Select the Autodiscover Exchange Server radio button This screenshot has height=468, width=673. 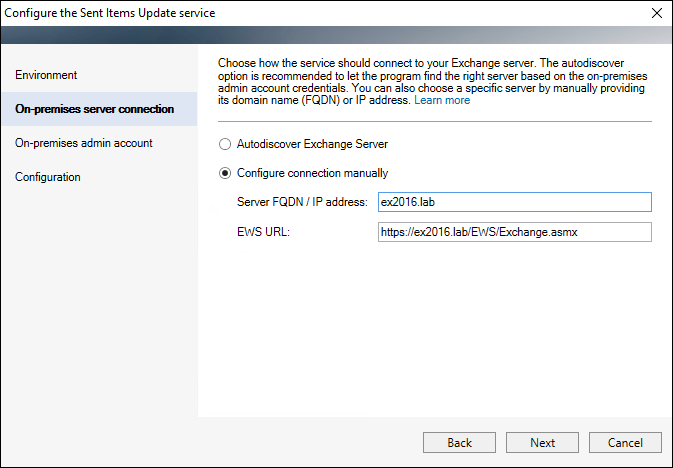coord(225,144)
